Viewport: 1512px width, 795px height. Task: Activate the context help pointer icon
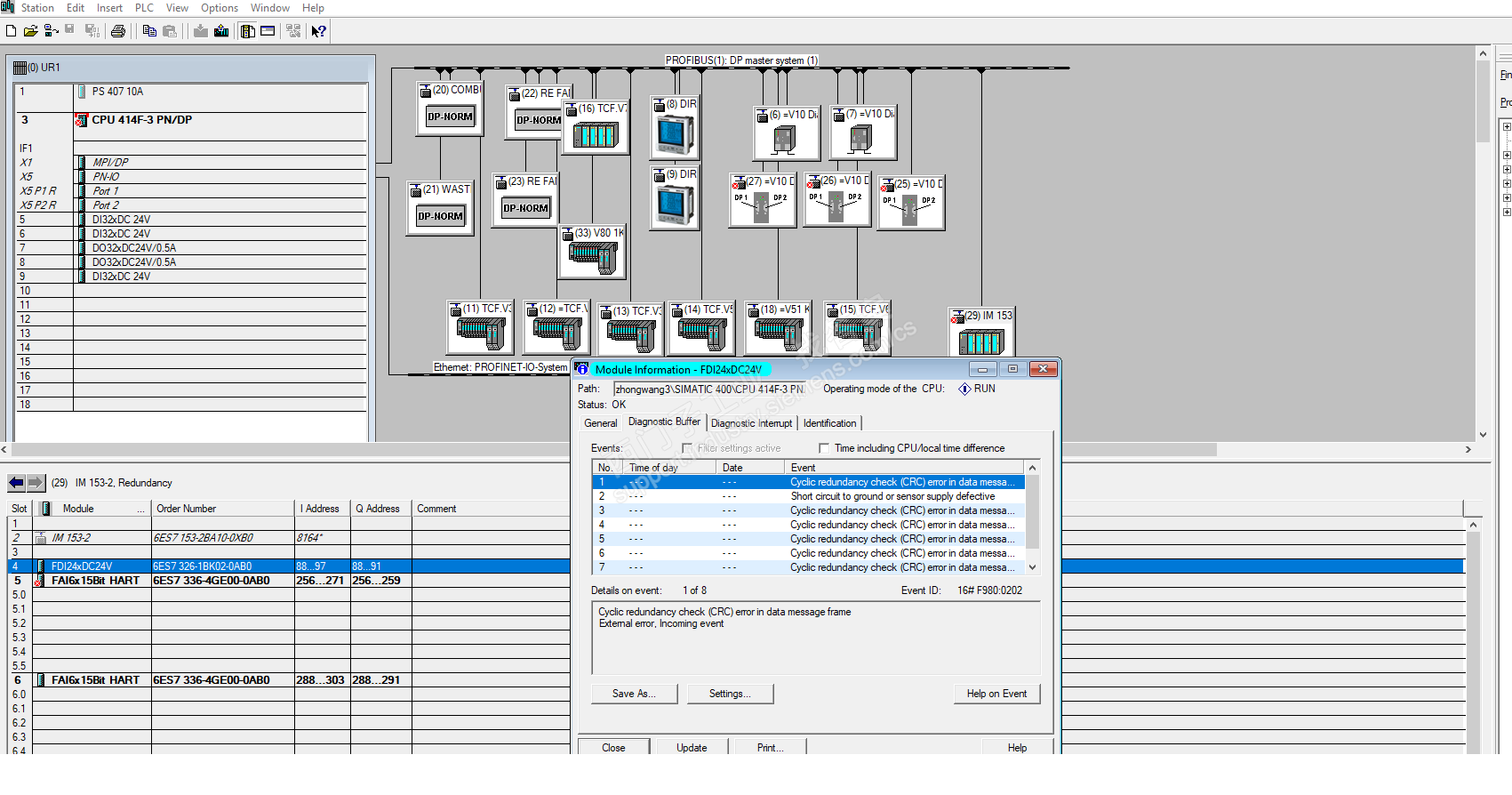319,31
